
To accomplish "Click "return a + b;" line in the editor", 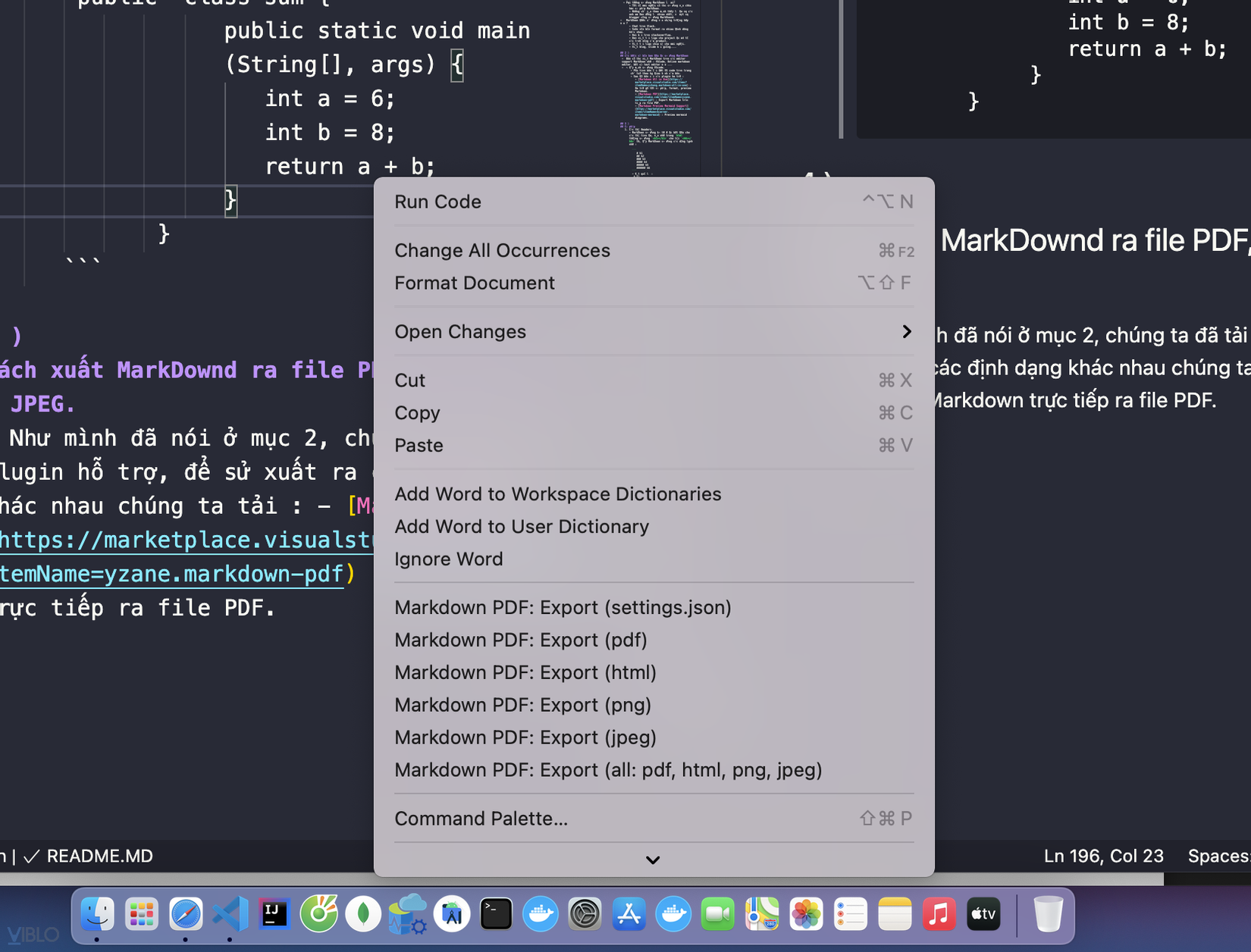I will (x=350, y=166).
